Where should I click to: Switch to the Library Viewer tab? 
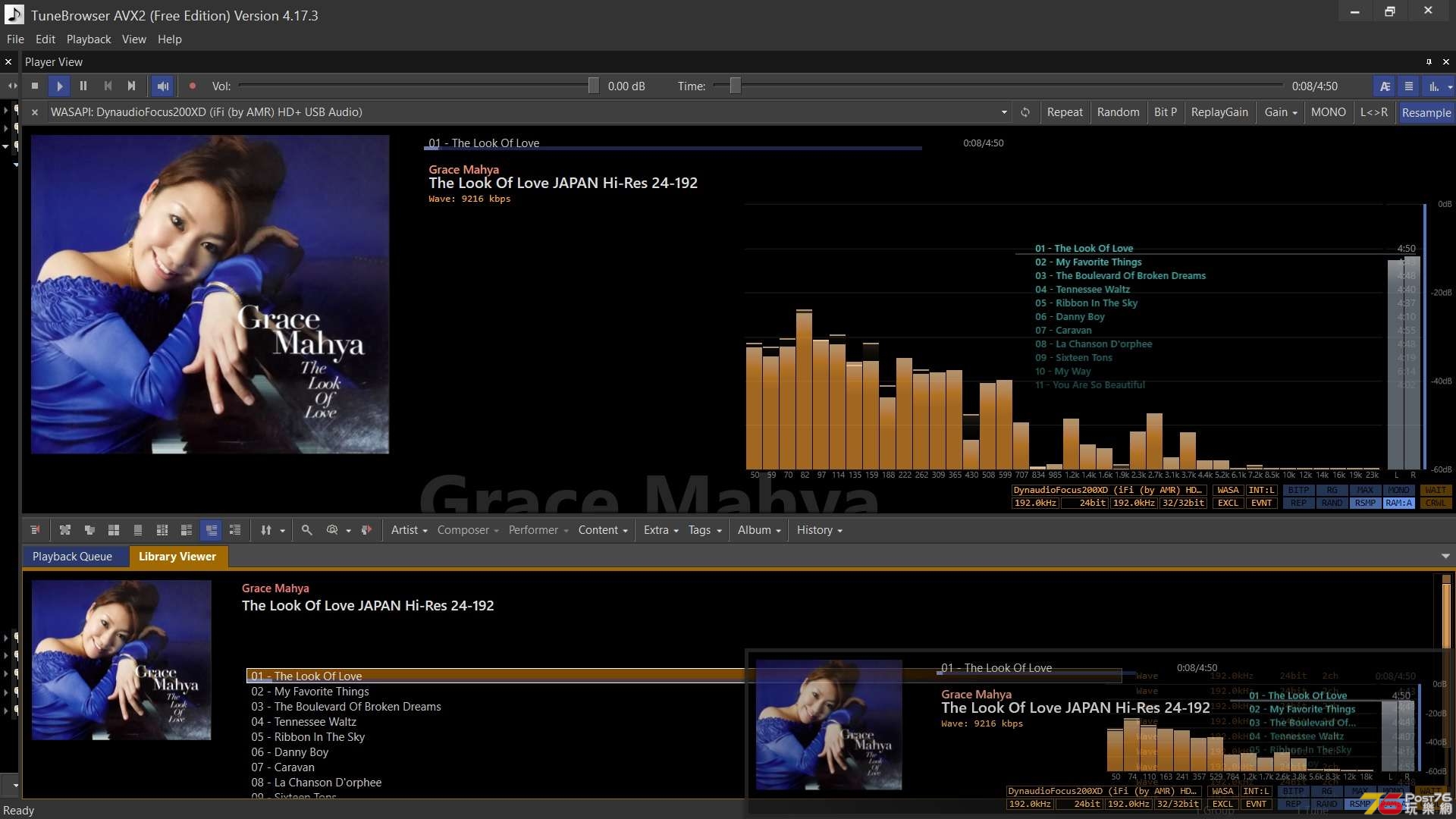177,557
